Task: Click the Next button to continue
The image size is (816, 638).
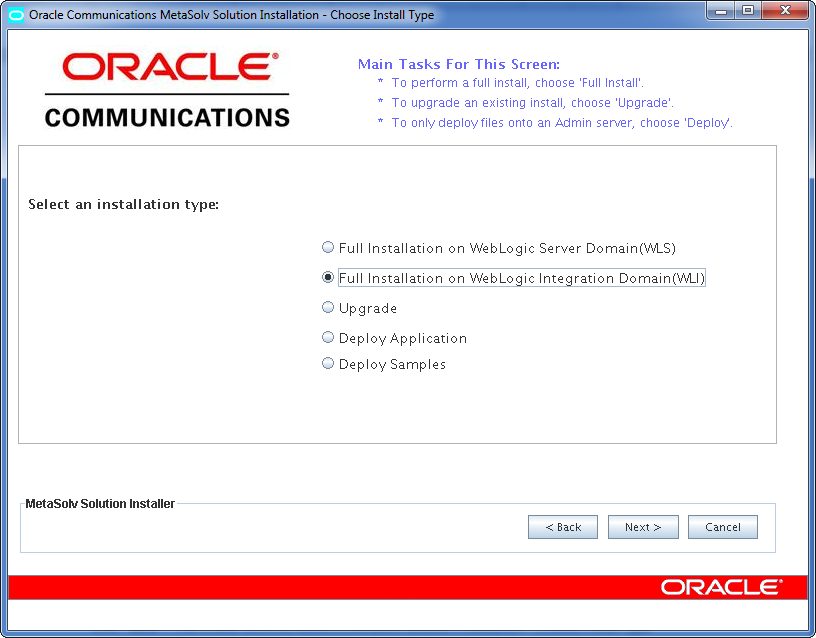Action: pos(643,527)
